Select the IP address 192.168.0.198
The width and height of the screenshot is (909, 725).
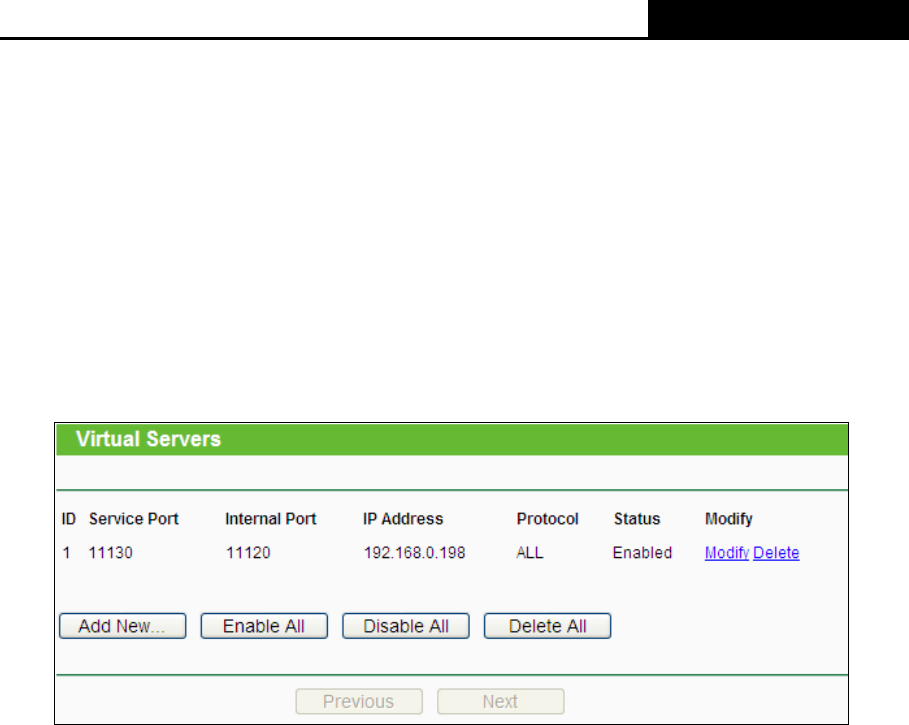point(414,553)
